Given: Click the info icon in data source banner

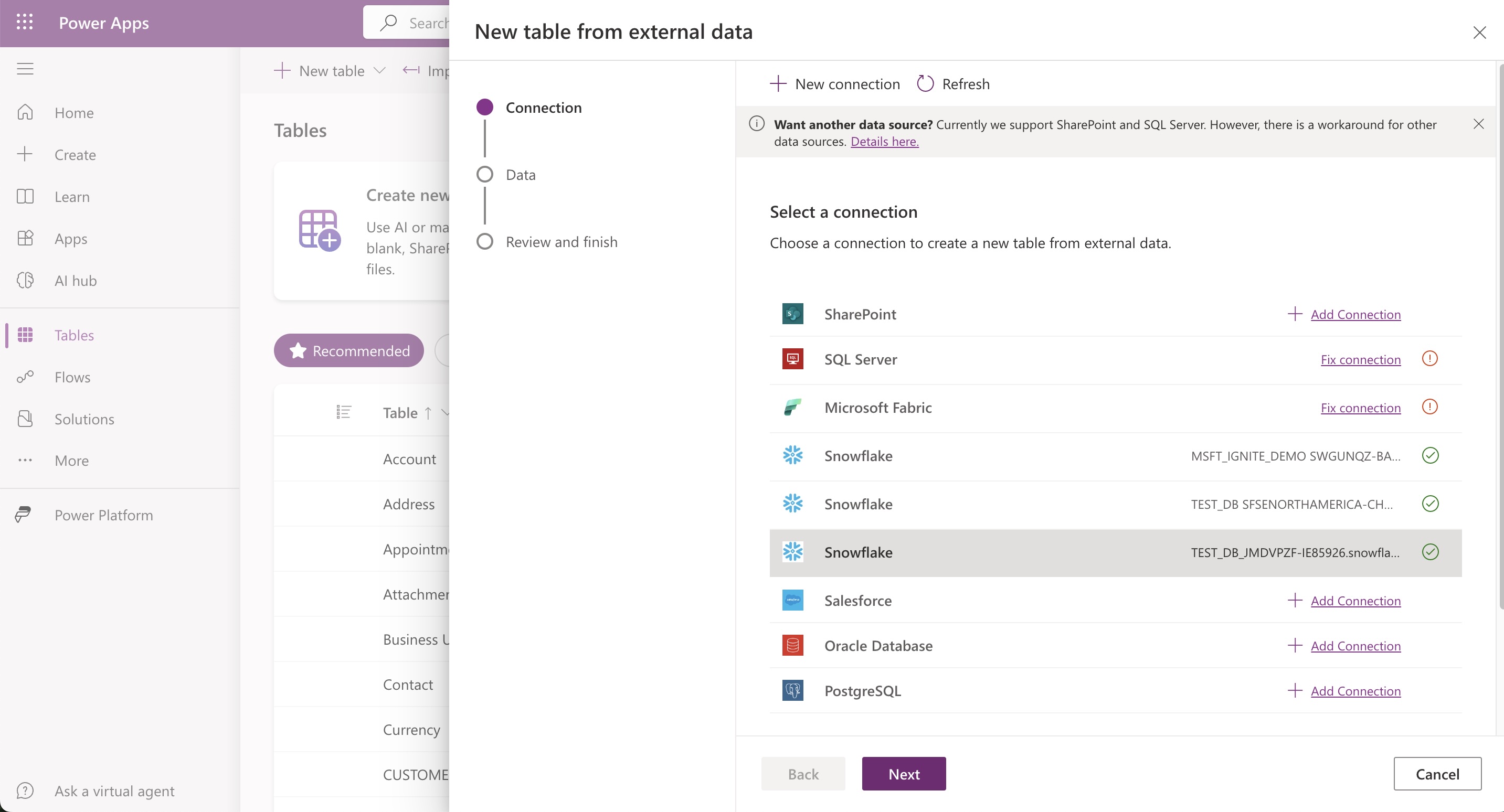Looking at the screenshot, I should click(756, 124).
